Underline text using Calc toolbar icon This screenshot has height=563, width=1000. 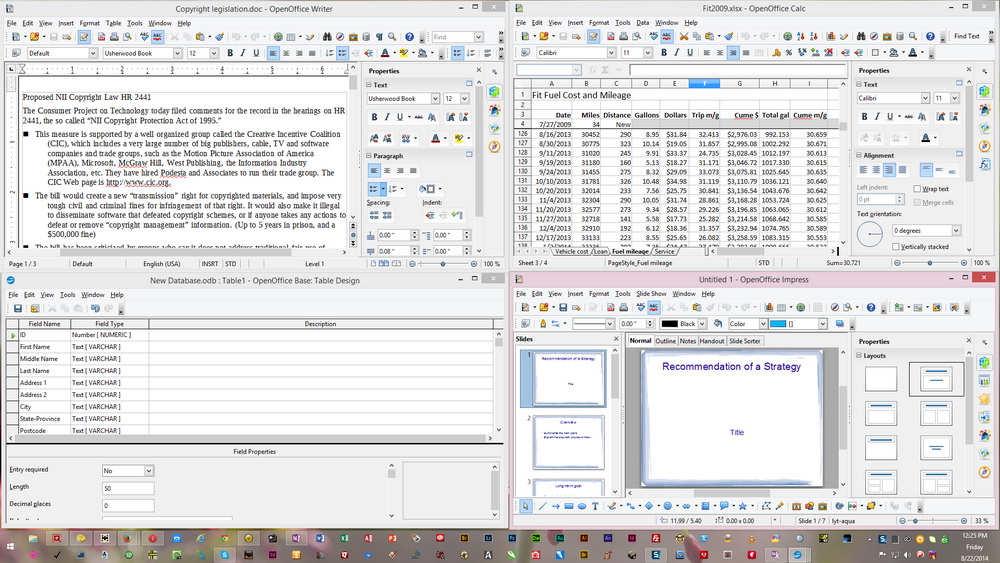point(690,52)
